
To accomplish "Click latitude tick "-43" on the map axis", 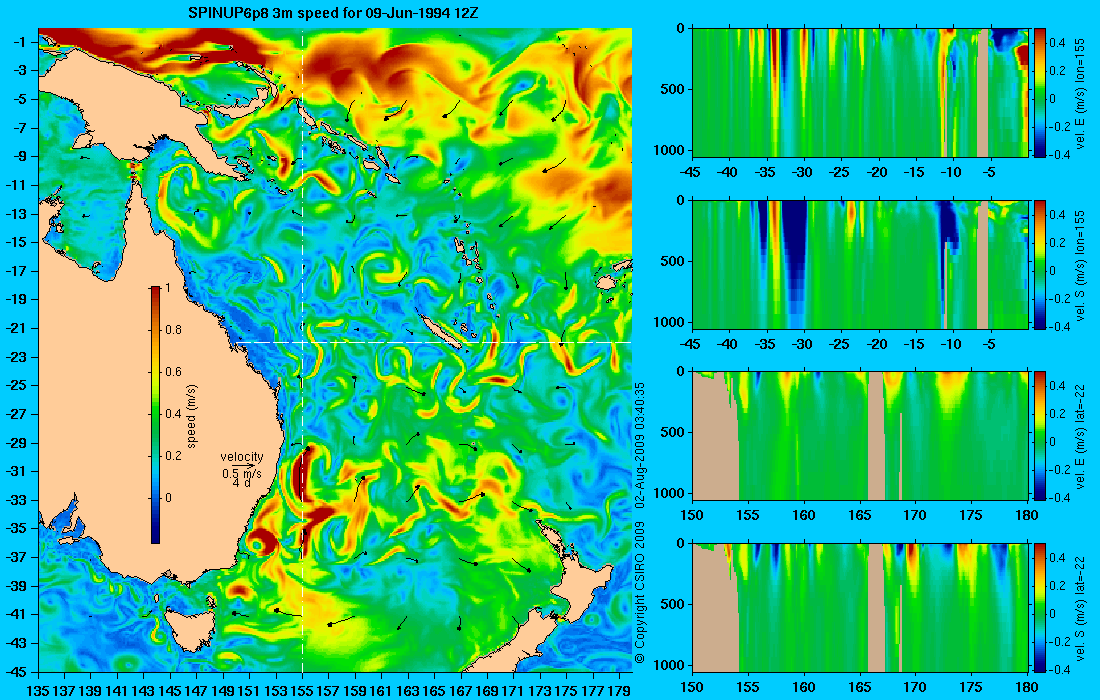I will pos(15,643).
